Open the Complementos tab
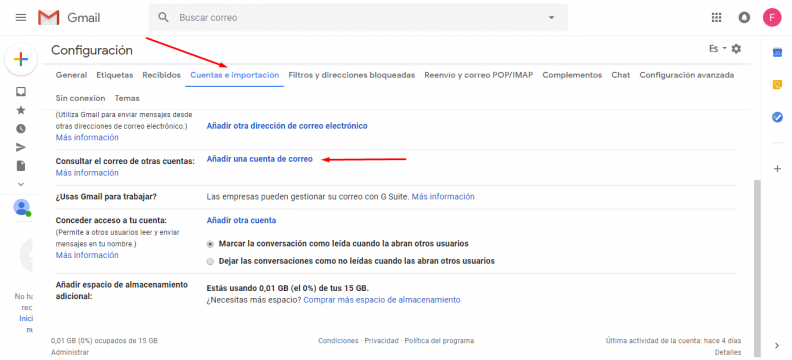 point(572,75)
